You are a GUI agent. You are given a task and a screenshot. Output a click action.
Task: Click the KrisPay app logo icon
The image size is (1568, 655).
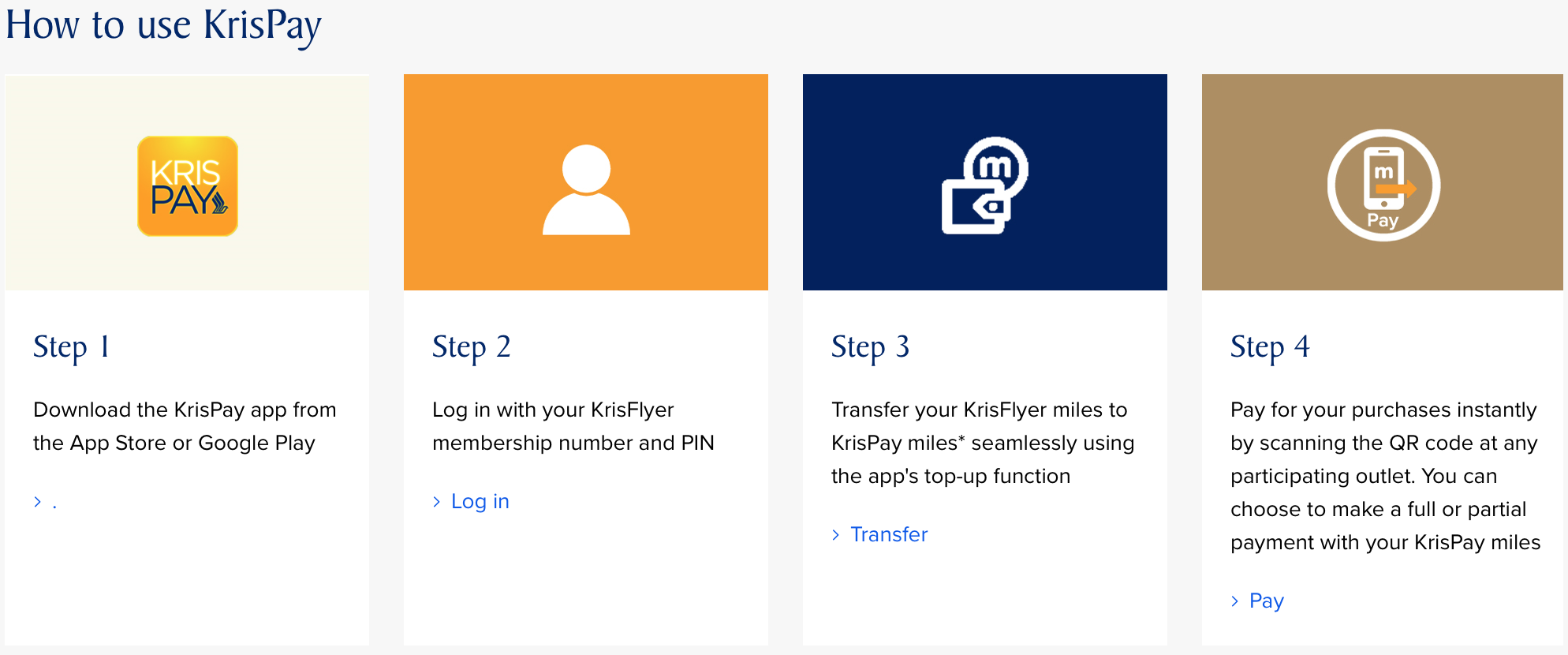[188, 186]
